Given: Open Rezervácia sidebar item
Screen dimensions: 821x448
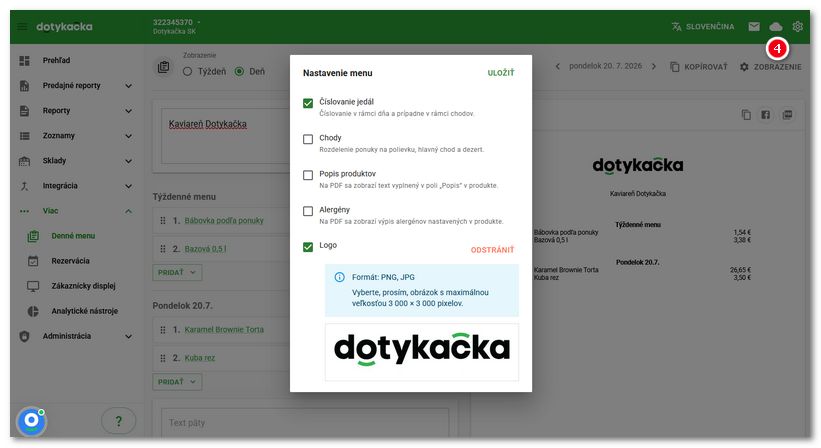Looking at the screenshot, I should [x=71, y=261].
